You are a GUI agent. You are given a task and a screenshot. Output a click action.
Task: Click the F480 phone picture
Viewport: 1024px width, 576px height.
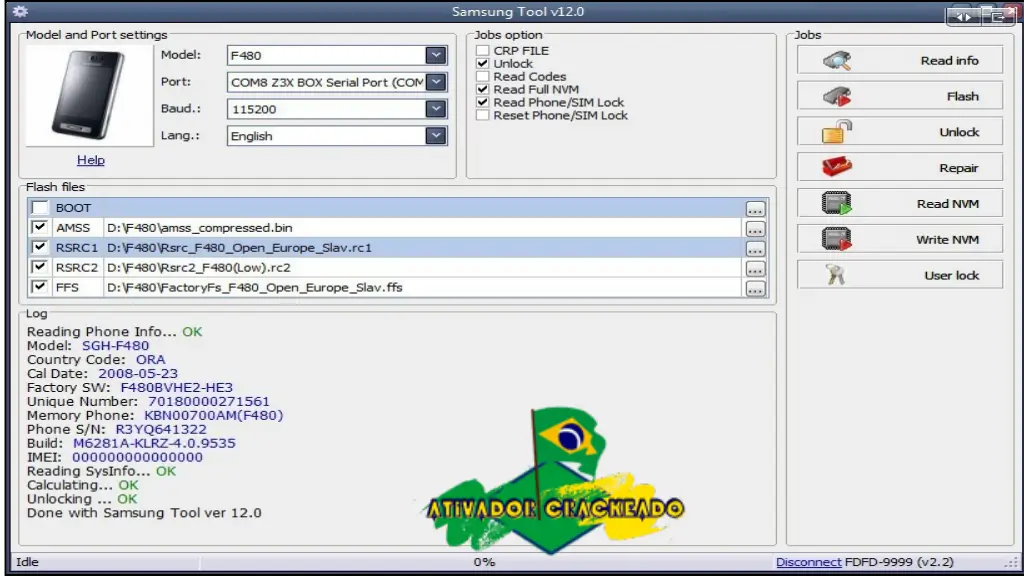(89, 95)
